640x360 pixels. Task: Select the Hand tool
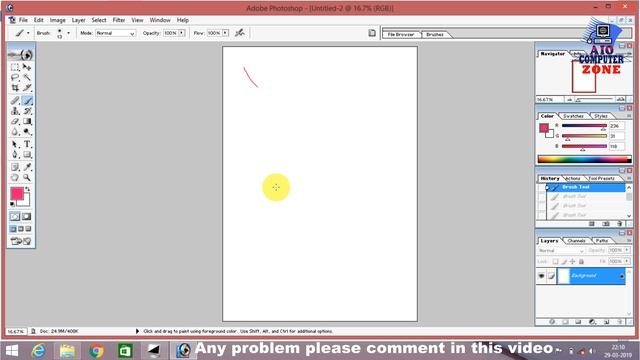coord(15,178)
